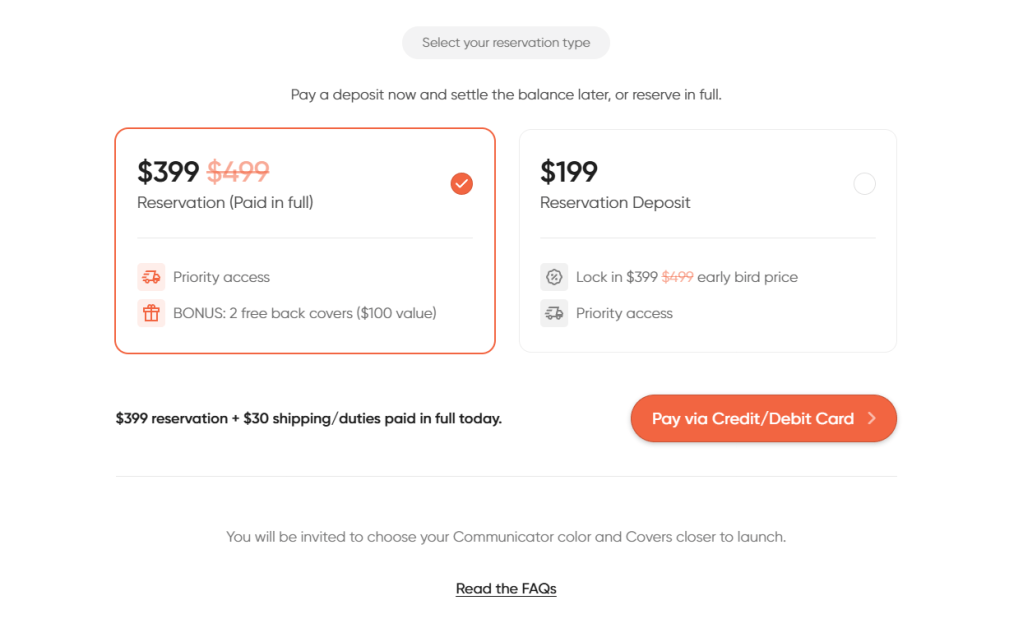1023x628 pixels.
Task: Open the Read the FAQs link
Action: pos(506,588)
